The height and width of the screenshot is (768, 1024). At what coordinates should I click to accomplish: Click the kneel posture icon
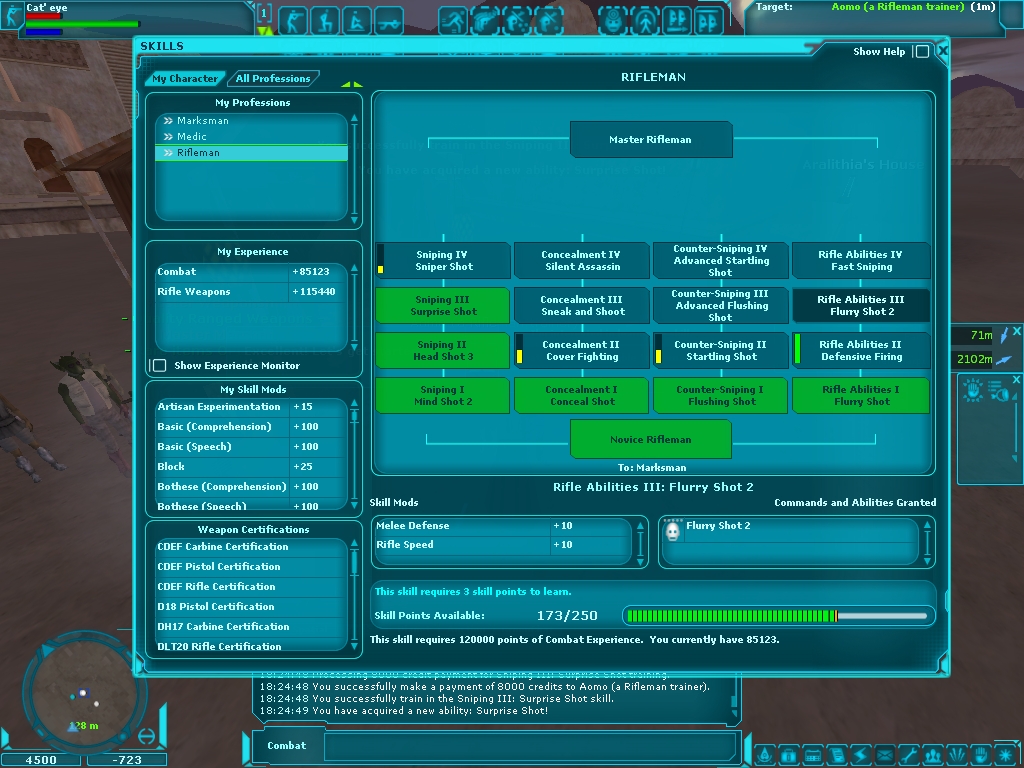point(325,20)
